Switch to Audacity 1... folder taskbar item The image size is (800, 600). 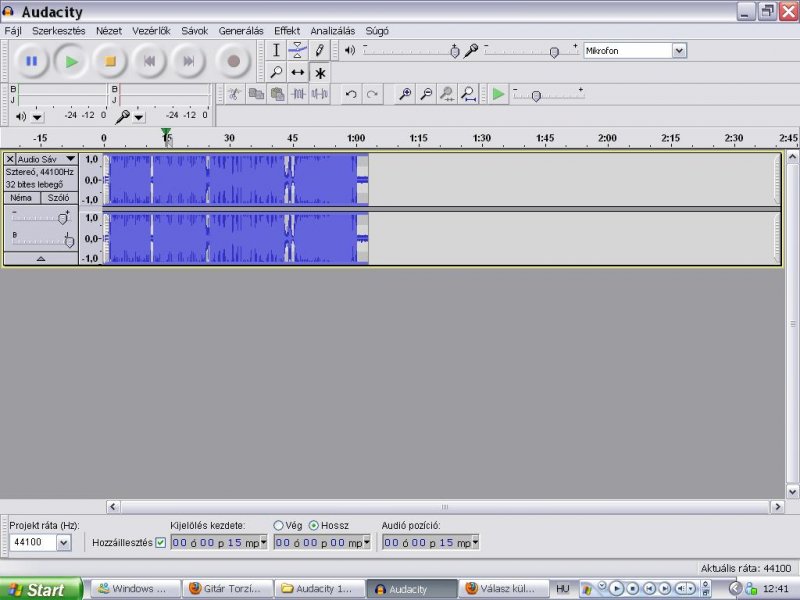(319, 589)
